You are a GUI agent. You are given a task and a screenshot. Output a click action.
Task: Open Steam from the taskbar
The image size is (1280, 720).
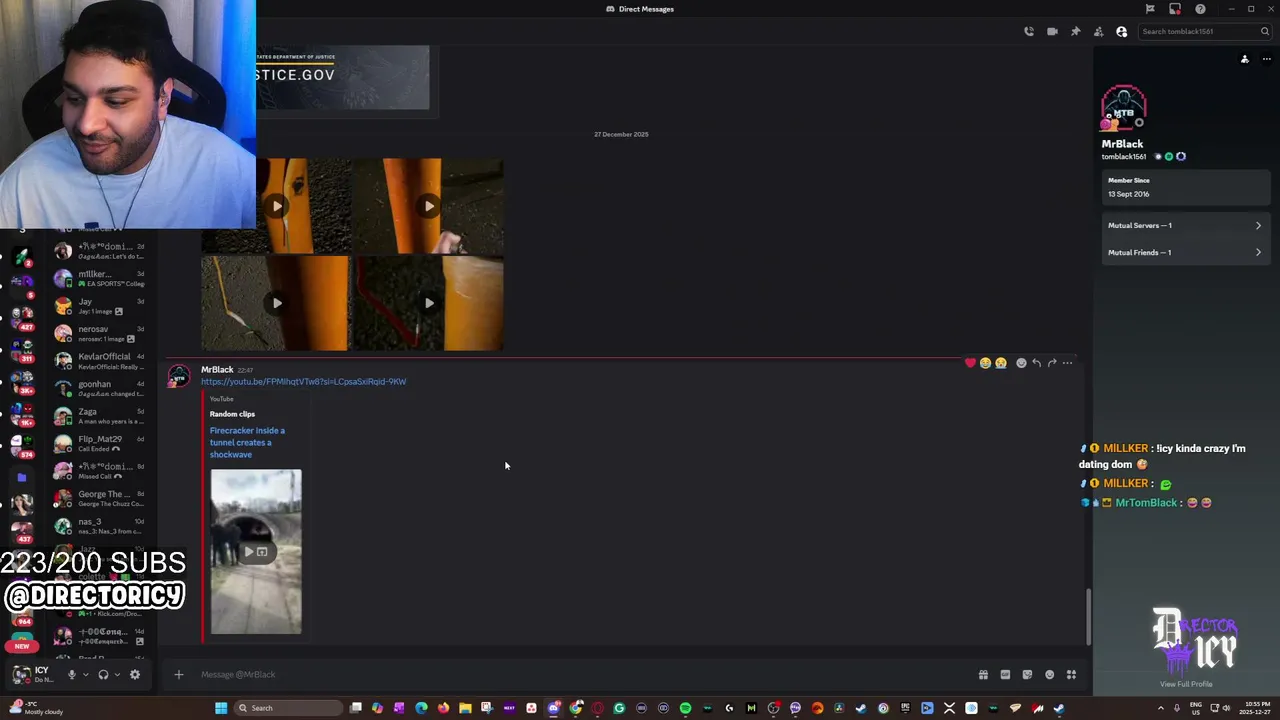click(x=861, y=708)
